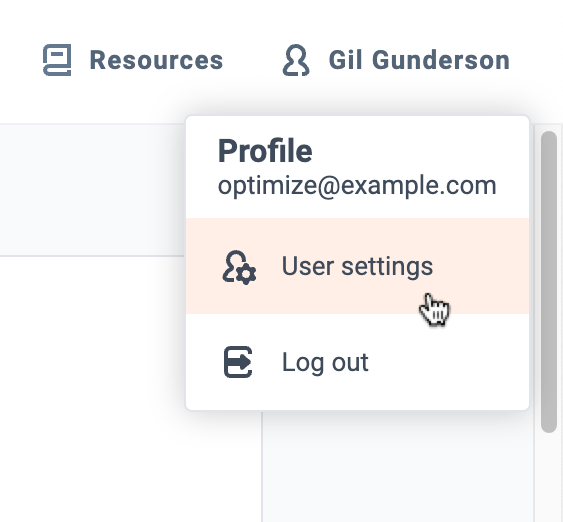
Task: Click the vertical scrollbar thumb
Action: (x=549, y=282)
